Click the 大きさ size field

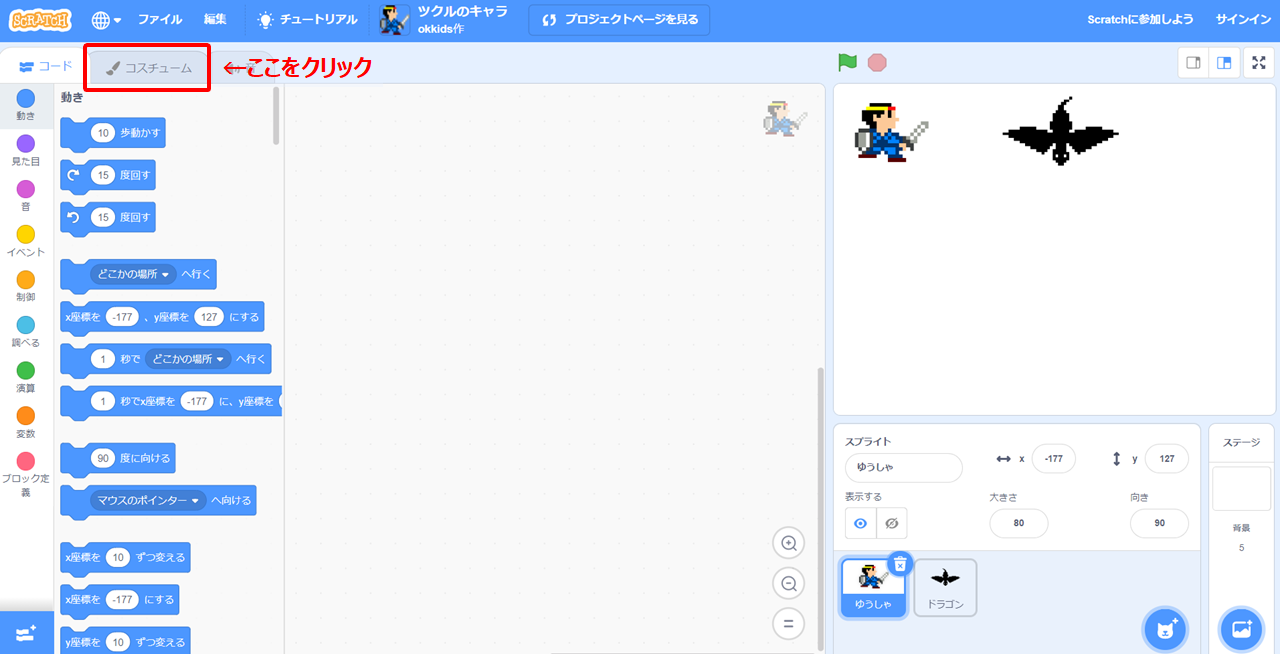pyautogui.click(x=1019, y=523)
